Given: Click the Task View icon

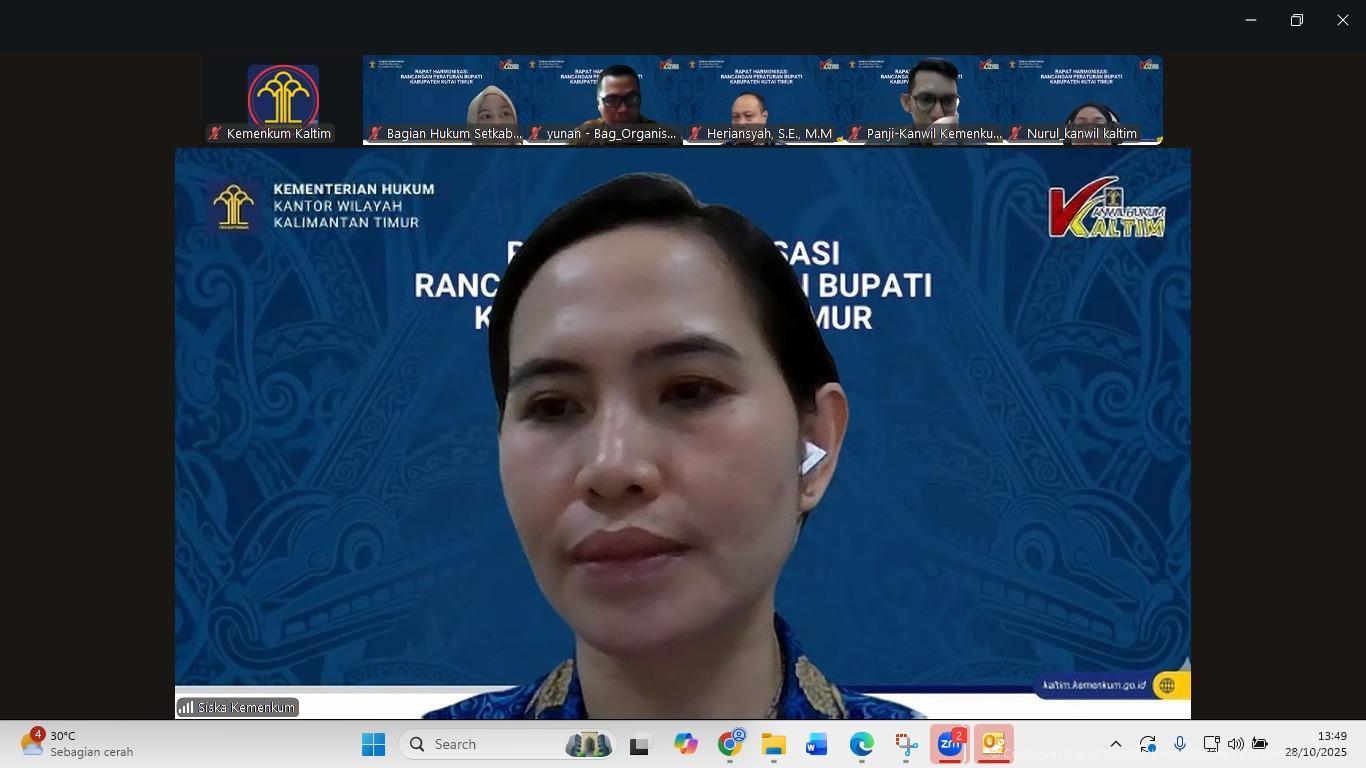Looking at the screenshot, I should 639,745.
